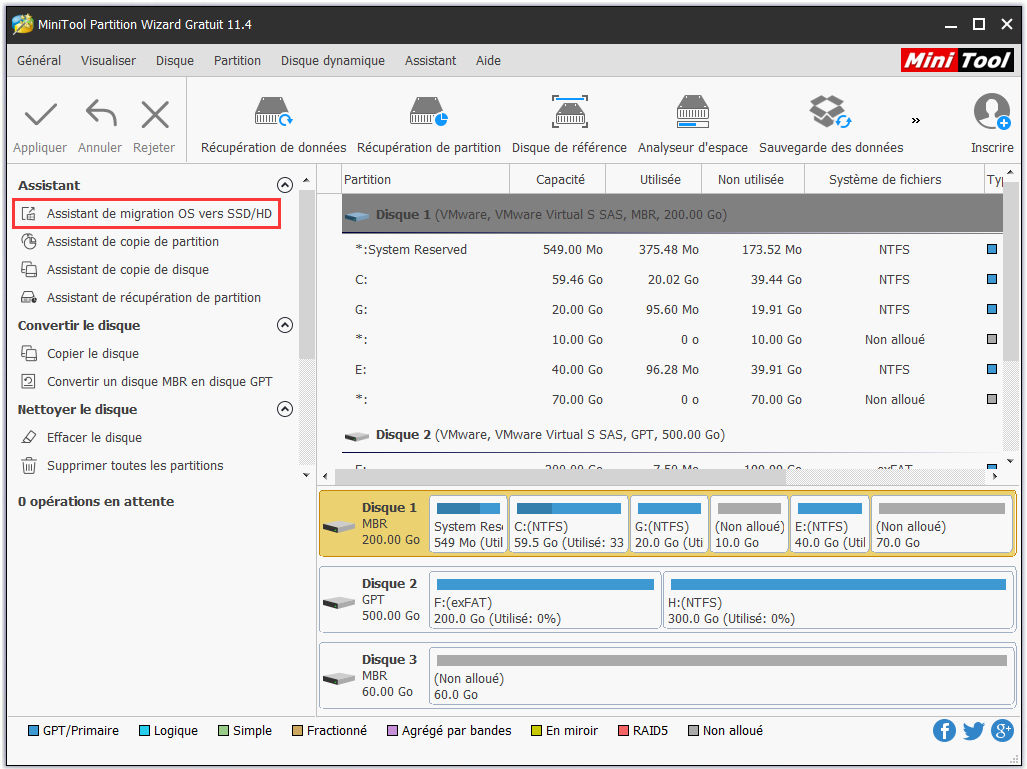Open the Assistant menu

[430, 60]
